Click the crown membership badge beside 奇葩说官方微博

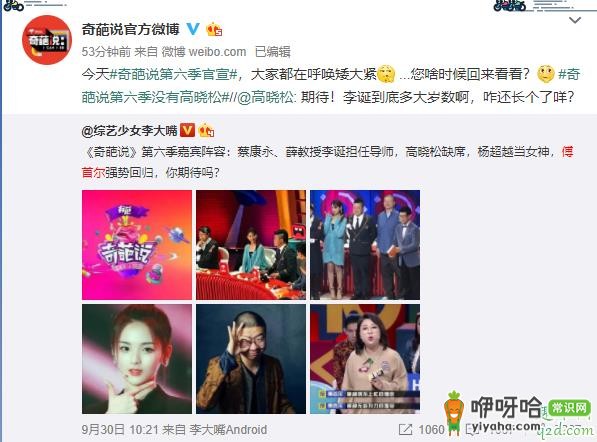(214, 29)
